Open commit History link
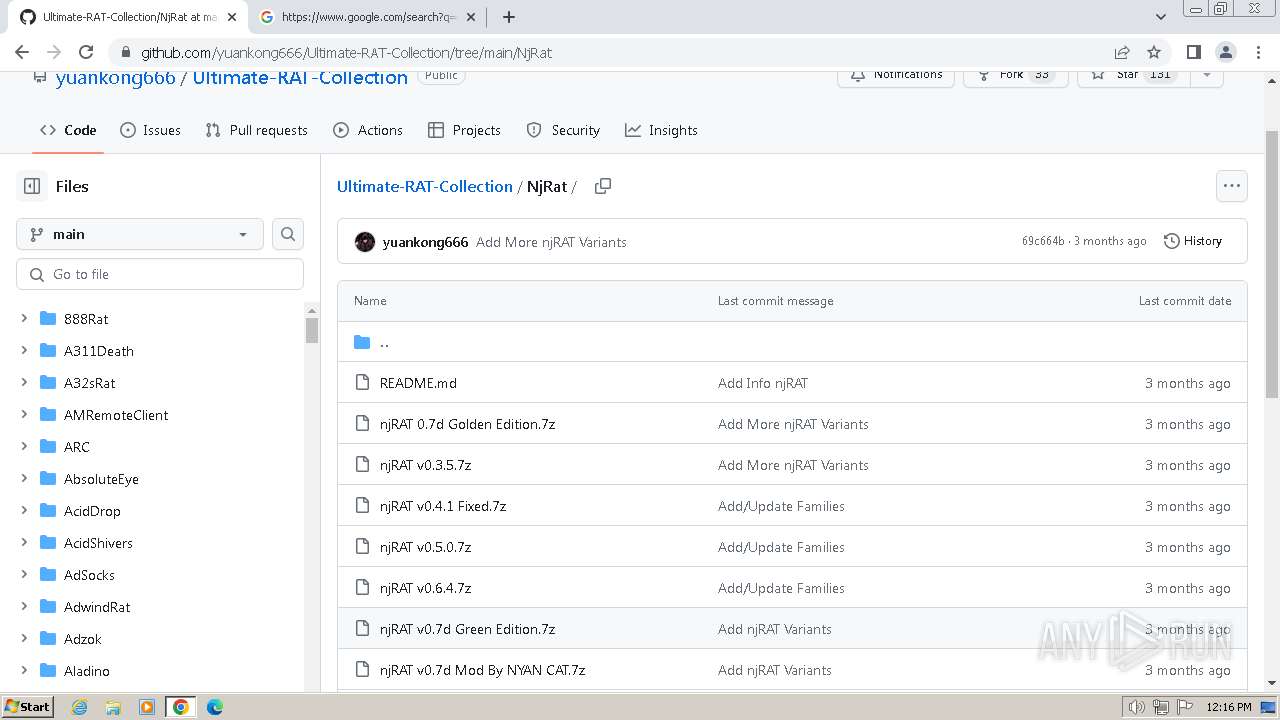The image size is (1280, 720). pyautogui.click(x=1193, y=241)
